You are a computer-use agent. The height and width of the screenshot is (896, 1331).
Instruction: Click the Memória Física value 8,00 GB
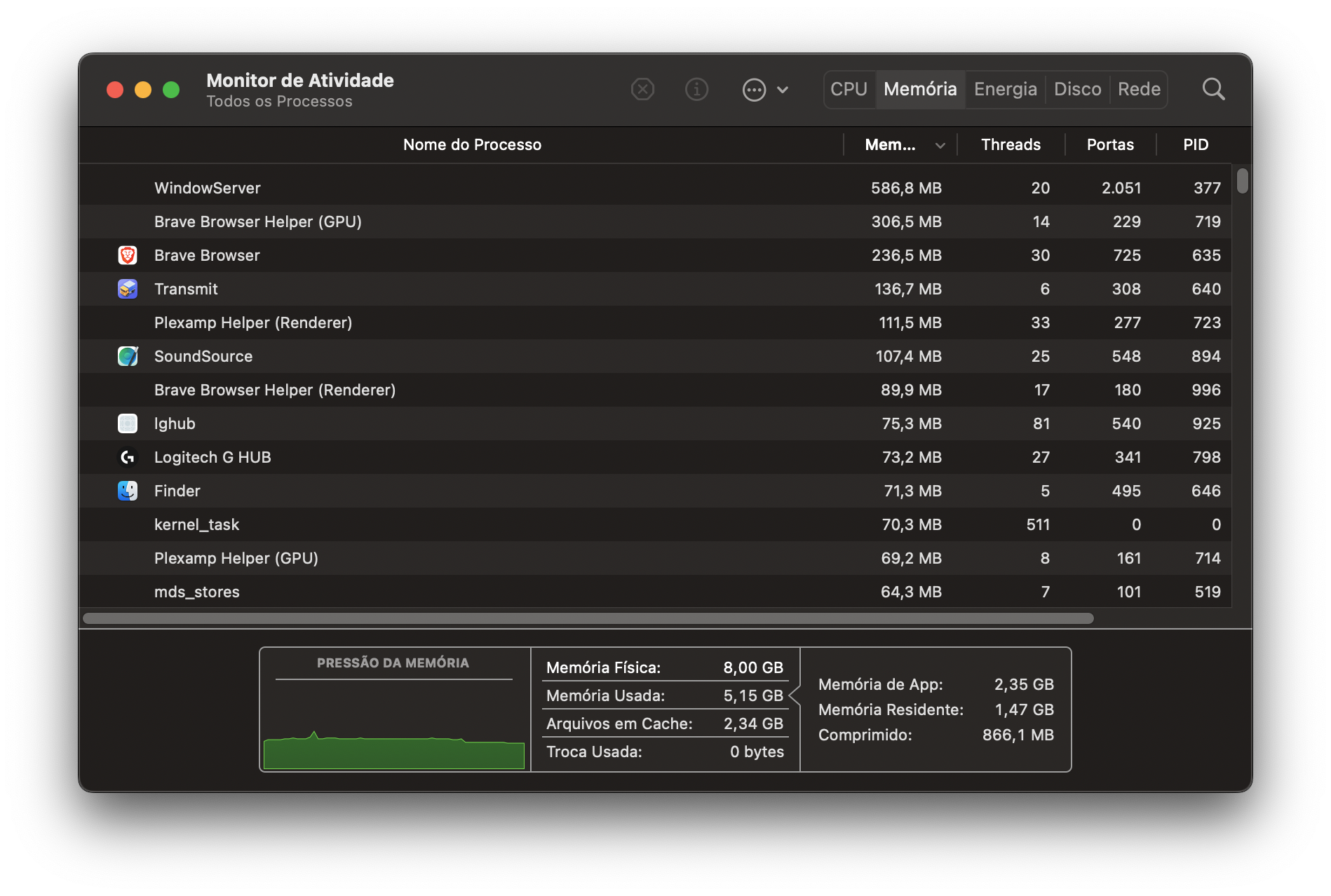[x=753, y=667]
